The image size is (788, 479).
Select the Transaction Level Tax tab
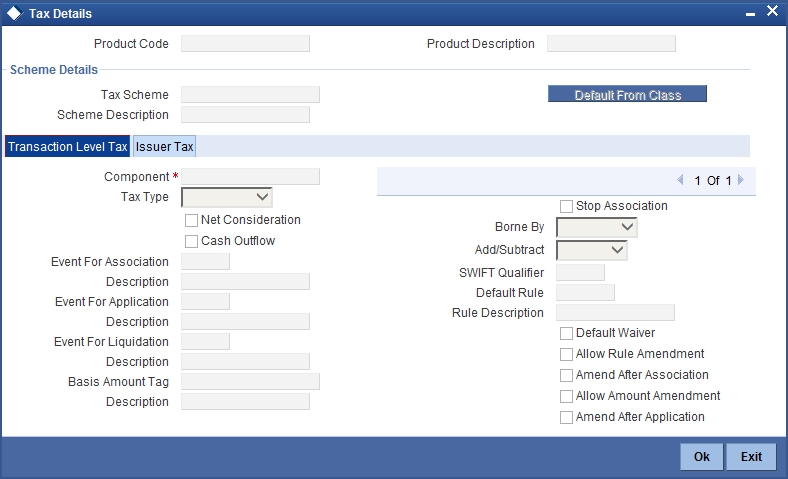(x=68, y=146)
